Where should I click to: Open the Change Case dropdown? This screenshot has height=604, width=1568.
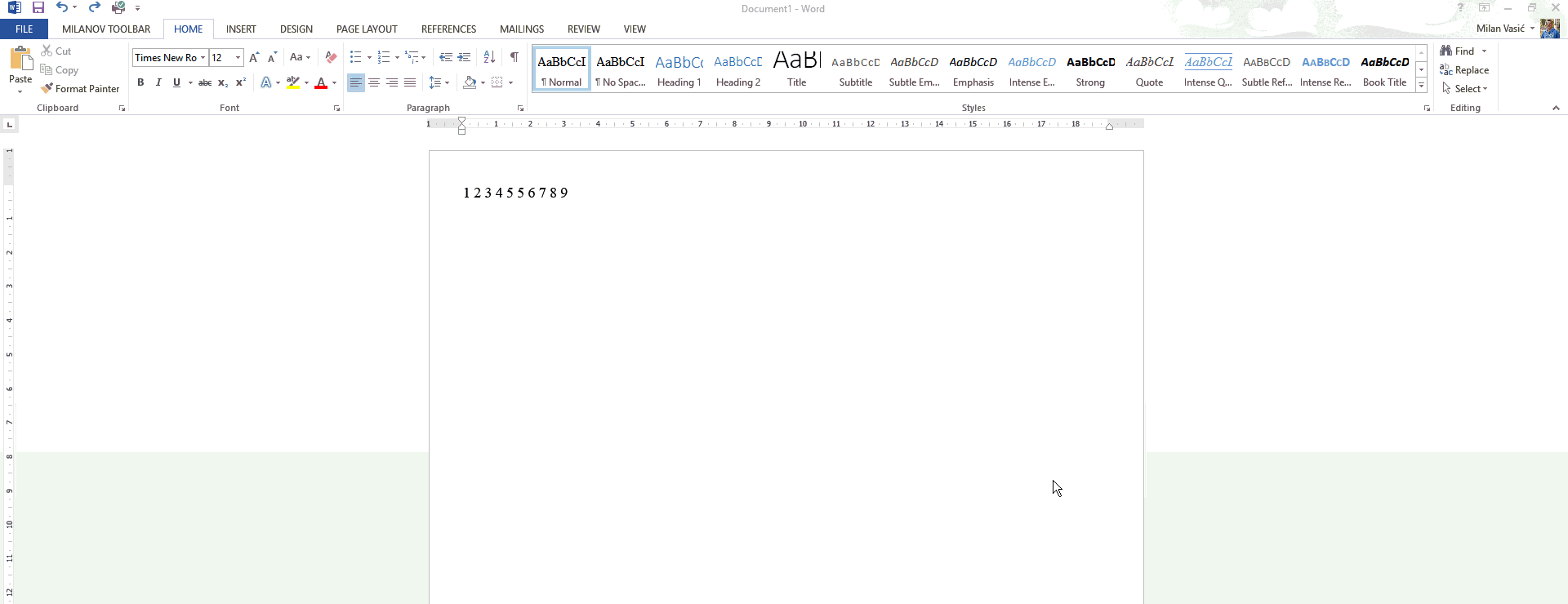tap(300, 58)
